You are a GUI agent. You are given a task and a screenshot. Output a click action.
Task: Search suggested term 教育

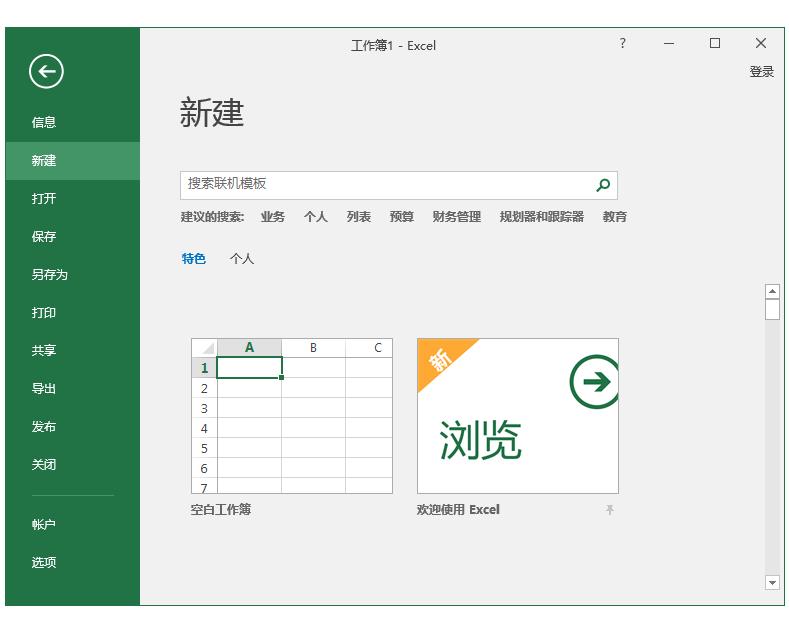pyautogui.click(x=614, y=217)
